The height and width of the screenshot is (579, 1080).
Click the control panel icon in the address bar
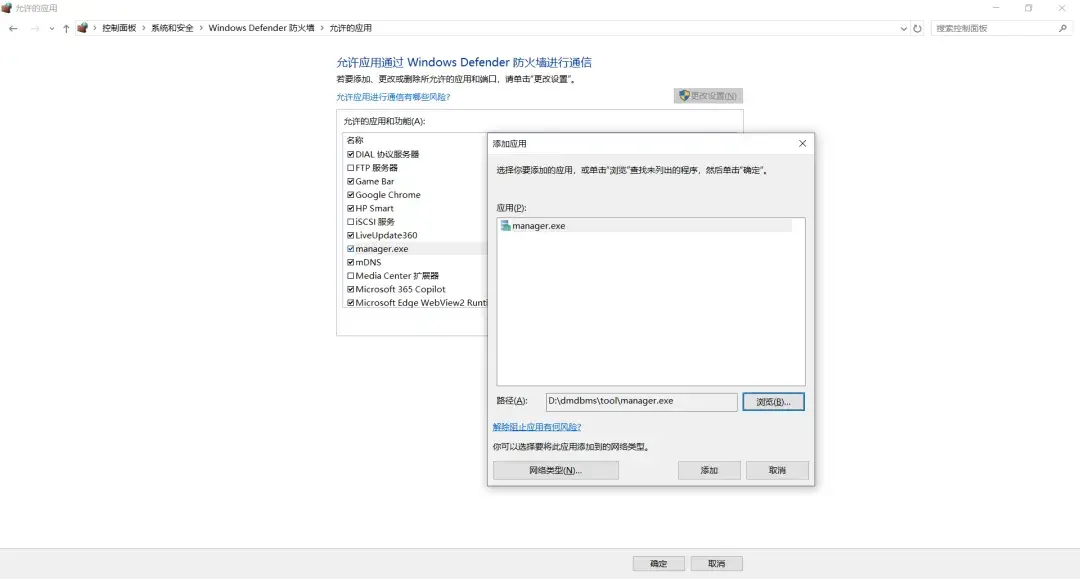tap(83, 28)
